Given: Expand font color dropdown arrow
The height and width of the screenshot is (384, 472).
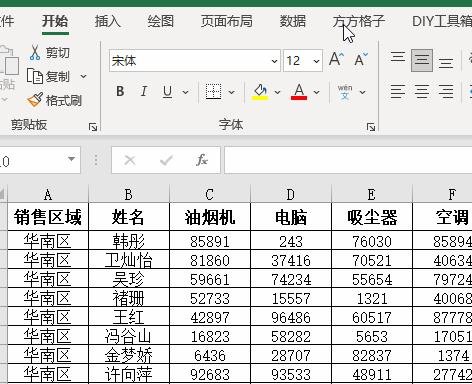Looking at the screenshot, I should (x=316, y=92).
